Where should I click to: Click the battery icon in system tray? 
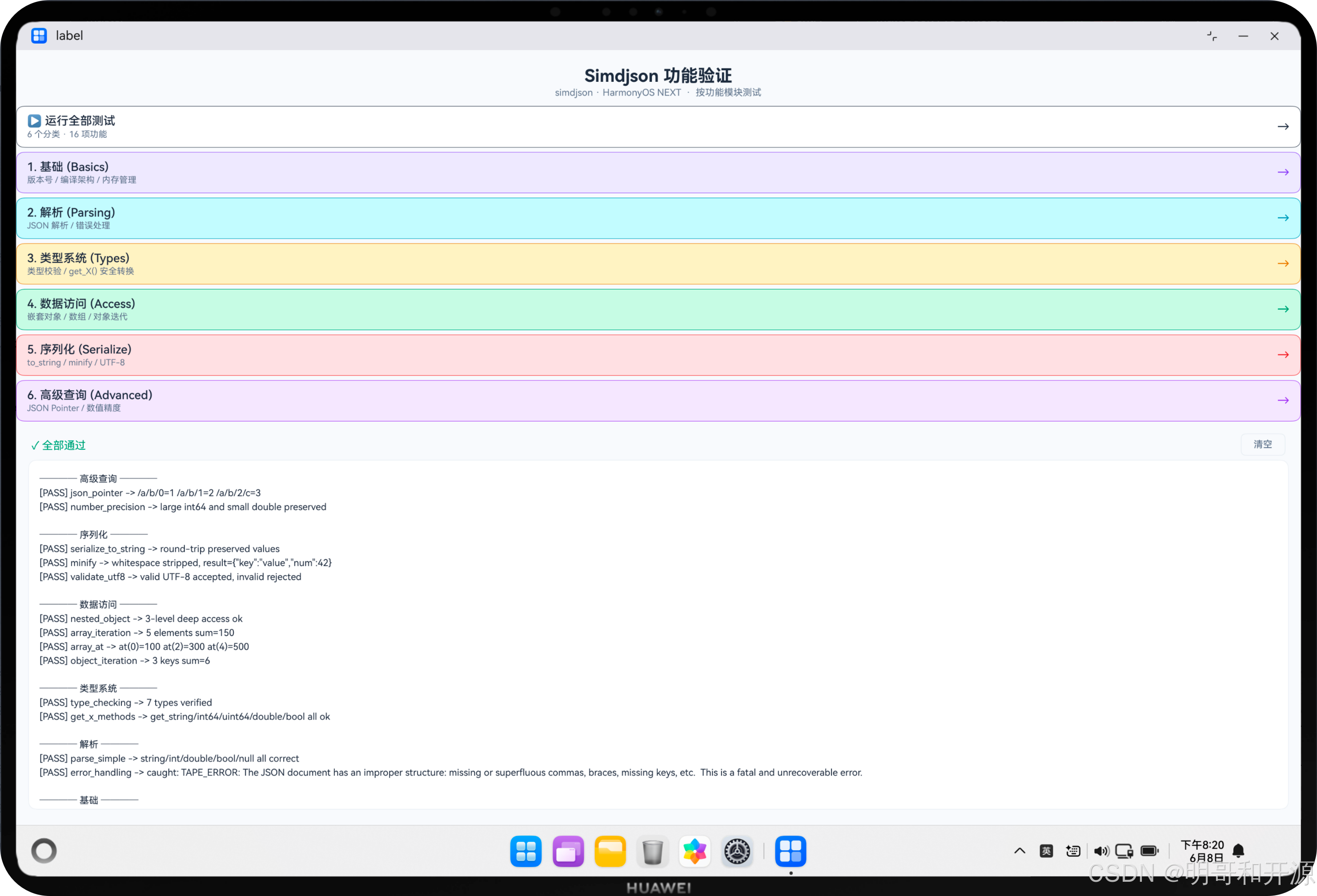point(1150,851)
